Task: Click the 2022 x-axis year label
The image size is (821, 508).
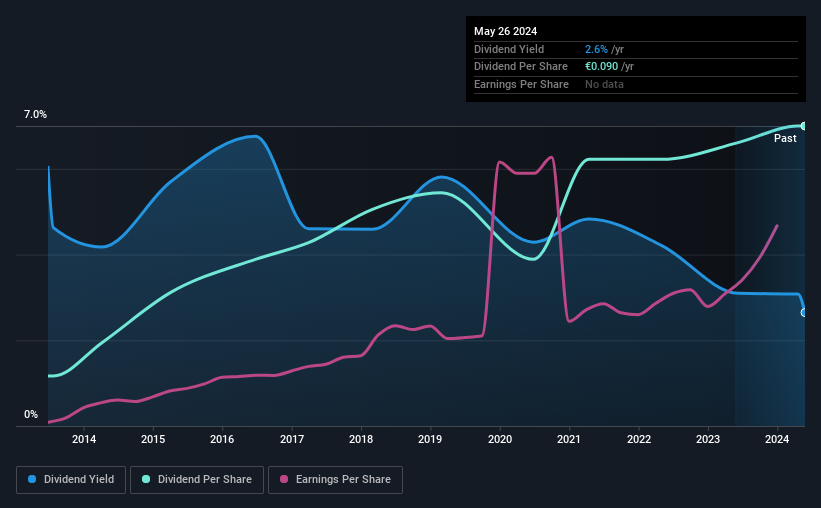Action: (x=639, y=439)
